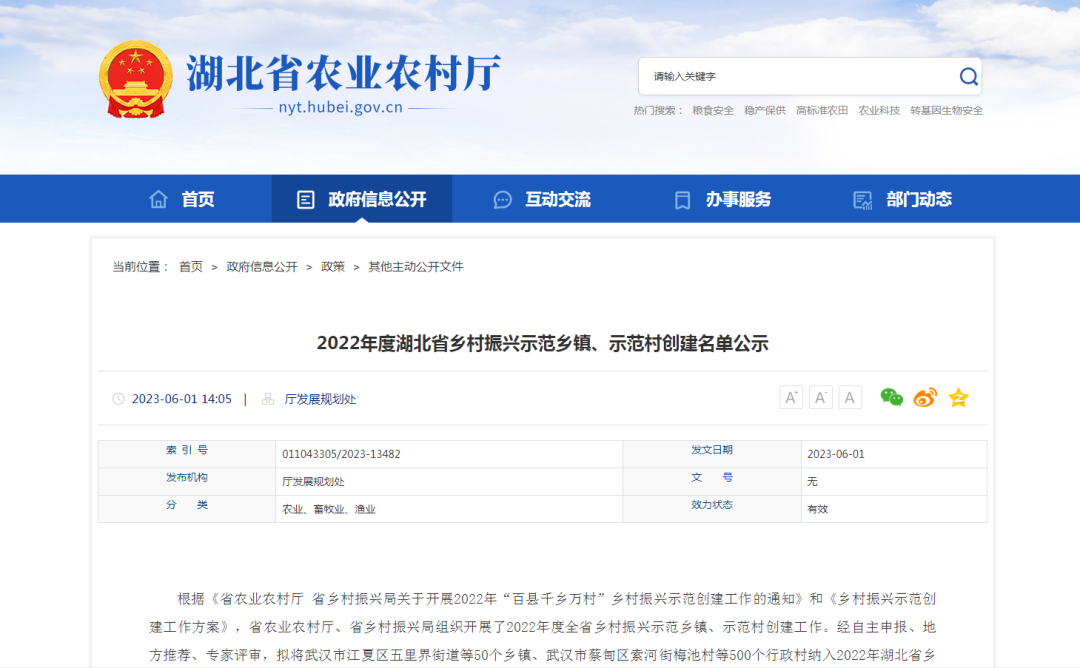1080x668 pixels.
Task: Decrease font size with A- button
Action: [820, 397]
